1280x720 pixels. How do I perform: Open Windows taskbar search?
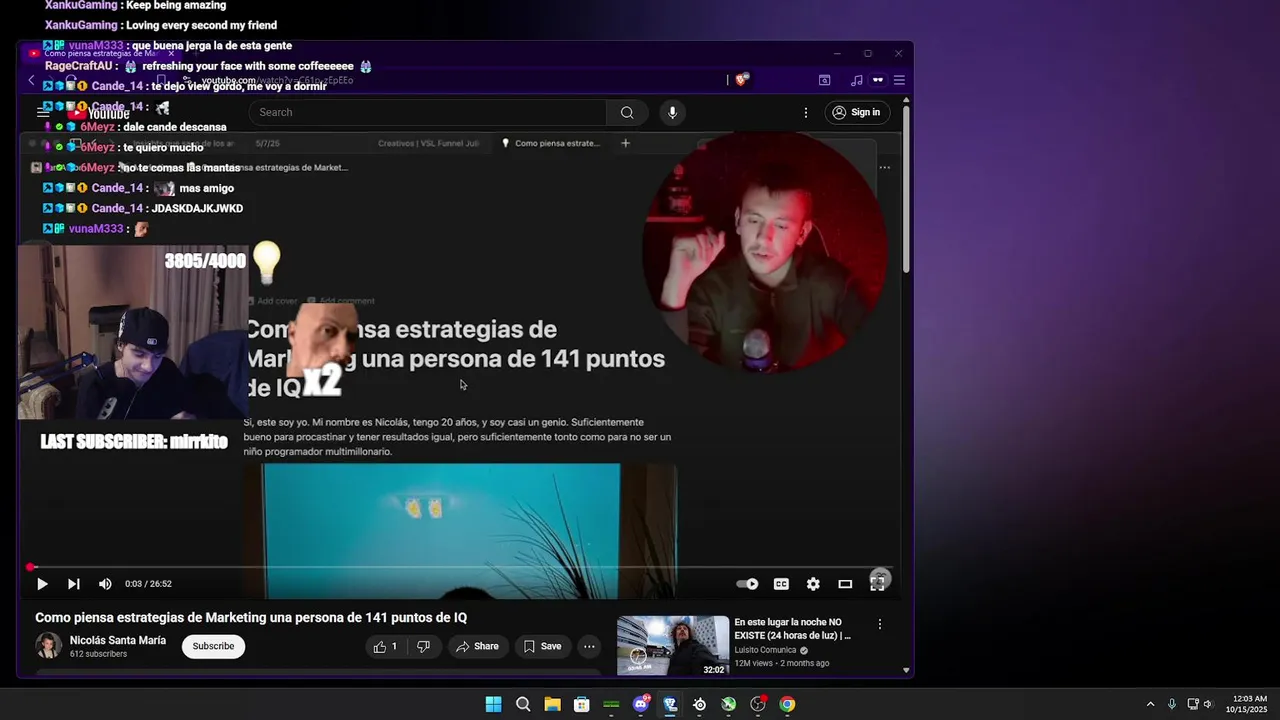(x=523, y=704)
